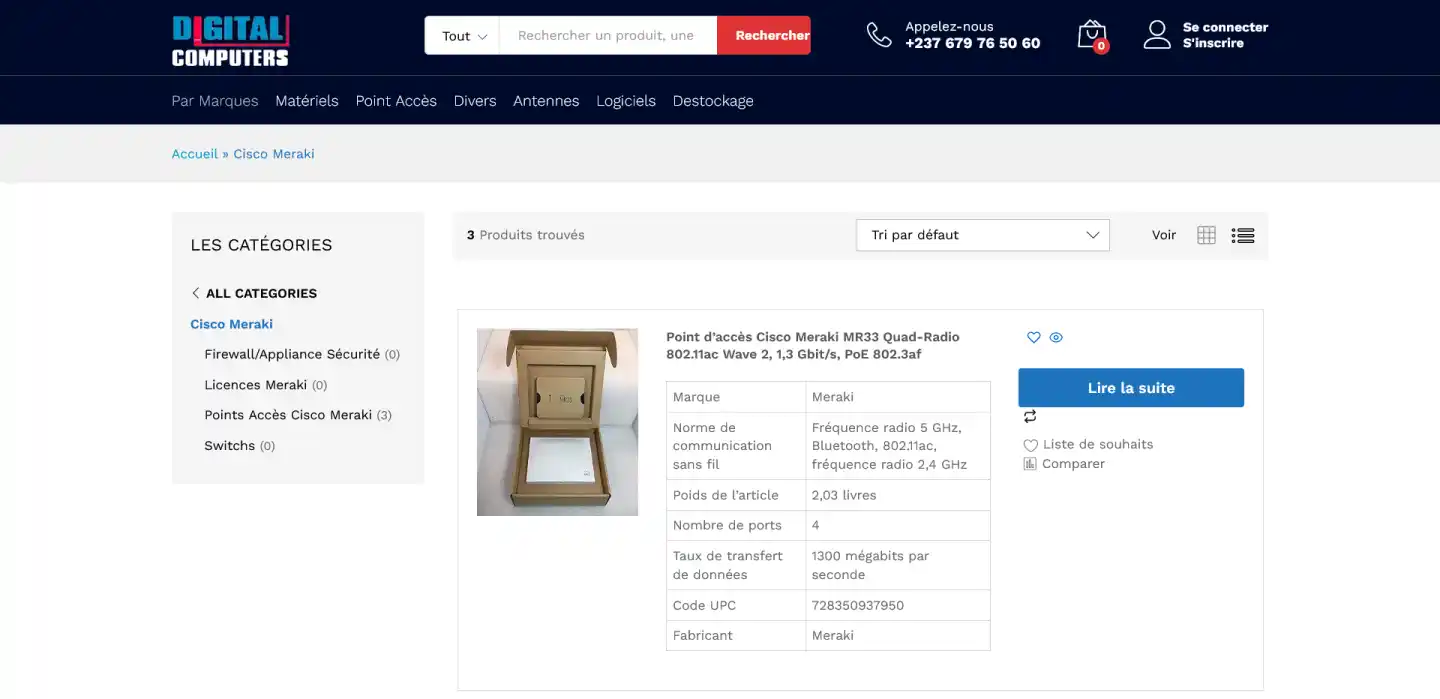The image size is (1440, 699).
Task: Click Se connecter link
Action: [x=1225, y=27]
